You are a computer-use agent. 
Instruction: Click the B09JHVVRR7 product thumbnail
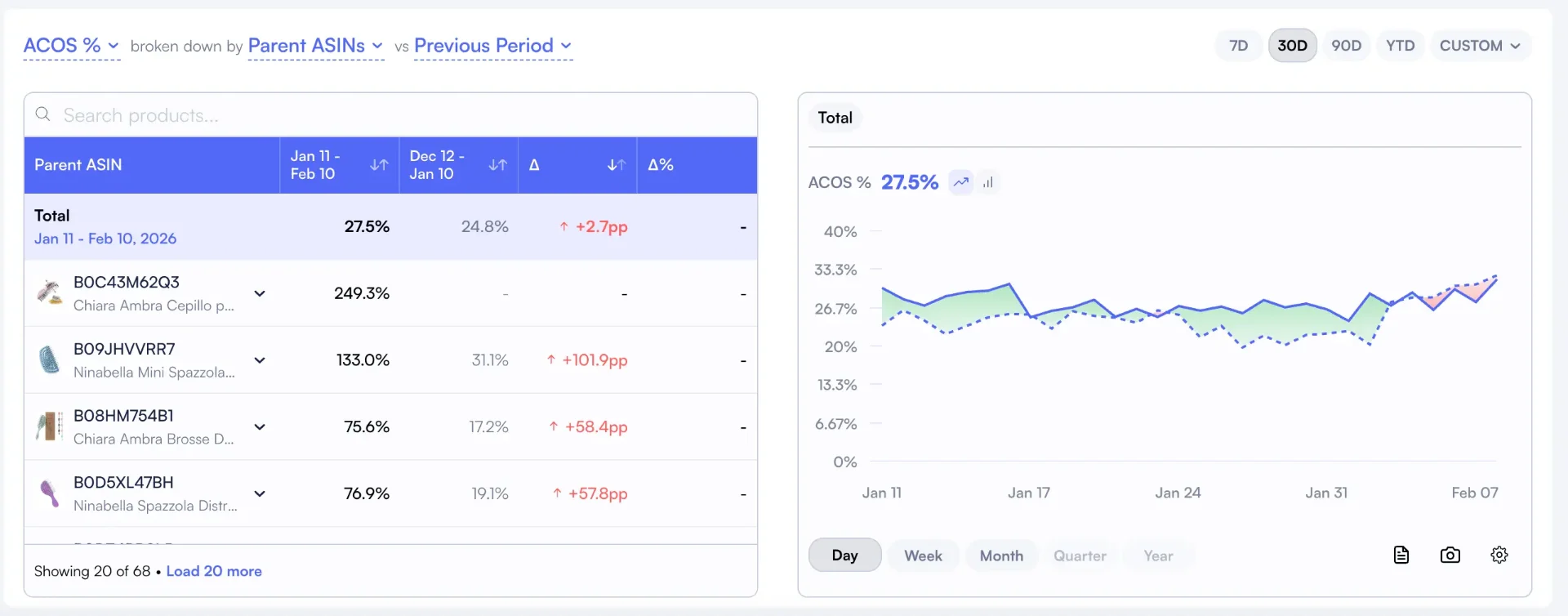pos(50,359)
